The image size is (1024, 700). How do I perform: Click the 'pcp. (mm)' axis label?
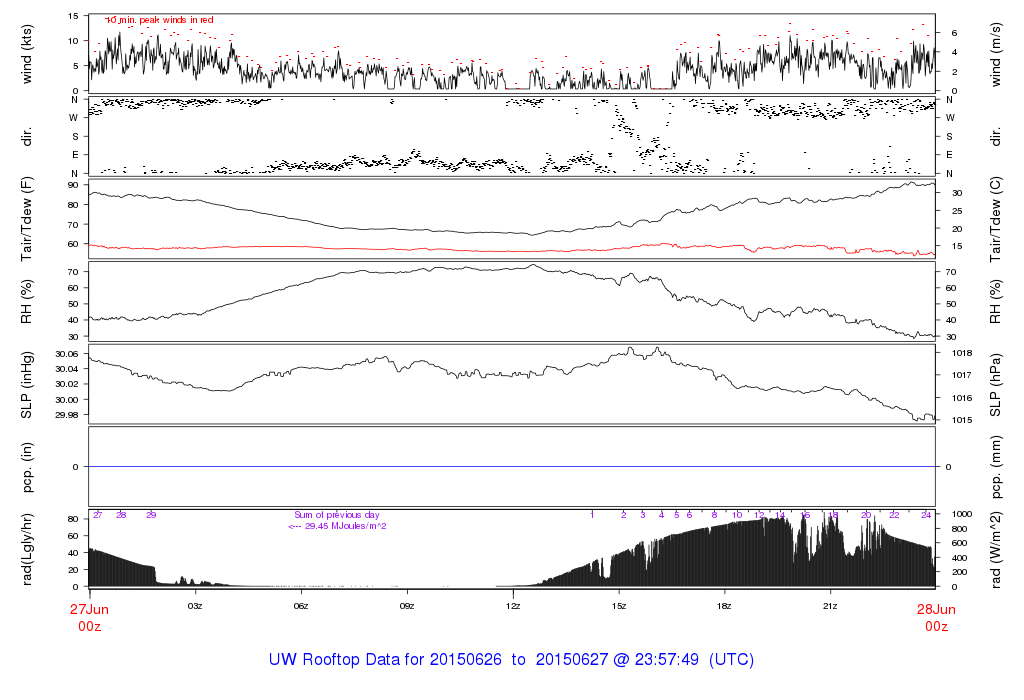[x=996, y=467]
